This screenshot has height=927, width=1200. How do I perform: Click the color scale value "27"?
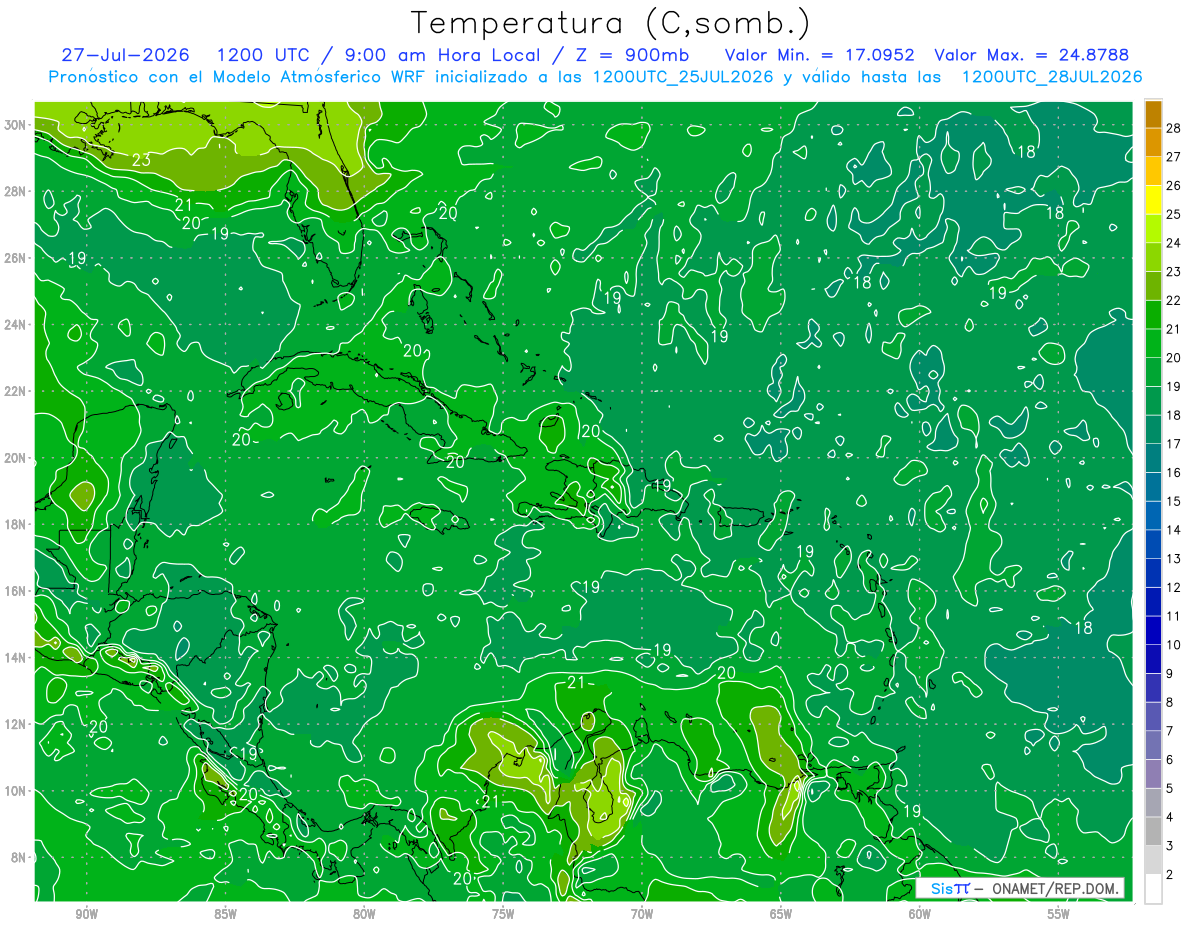click(1174, 157)
